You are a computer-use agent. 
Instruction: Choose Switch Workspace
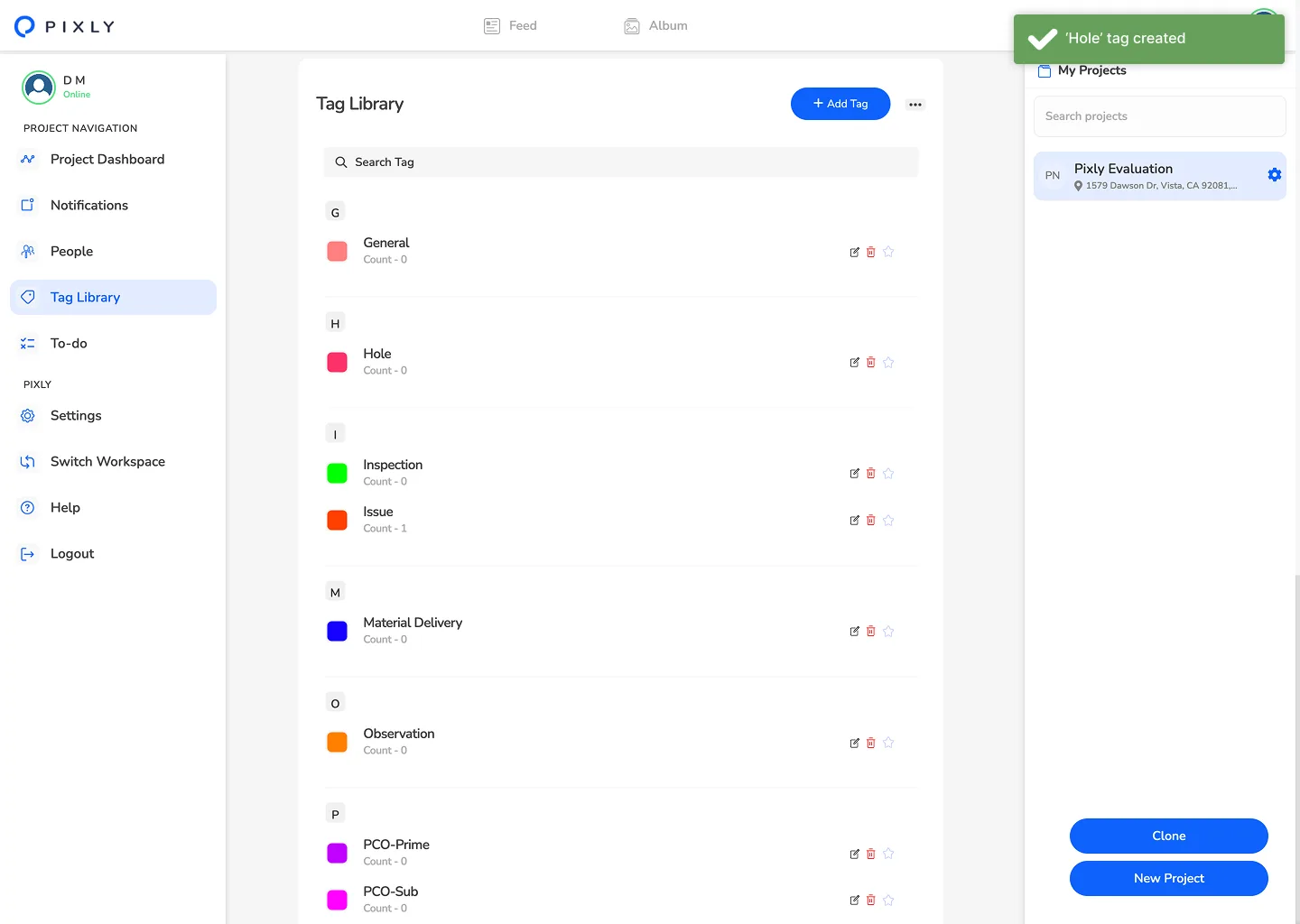tap(113, 462)
